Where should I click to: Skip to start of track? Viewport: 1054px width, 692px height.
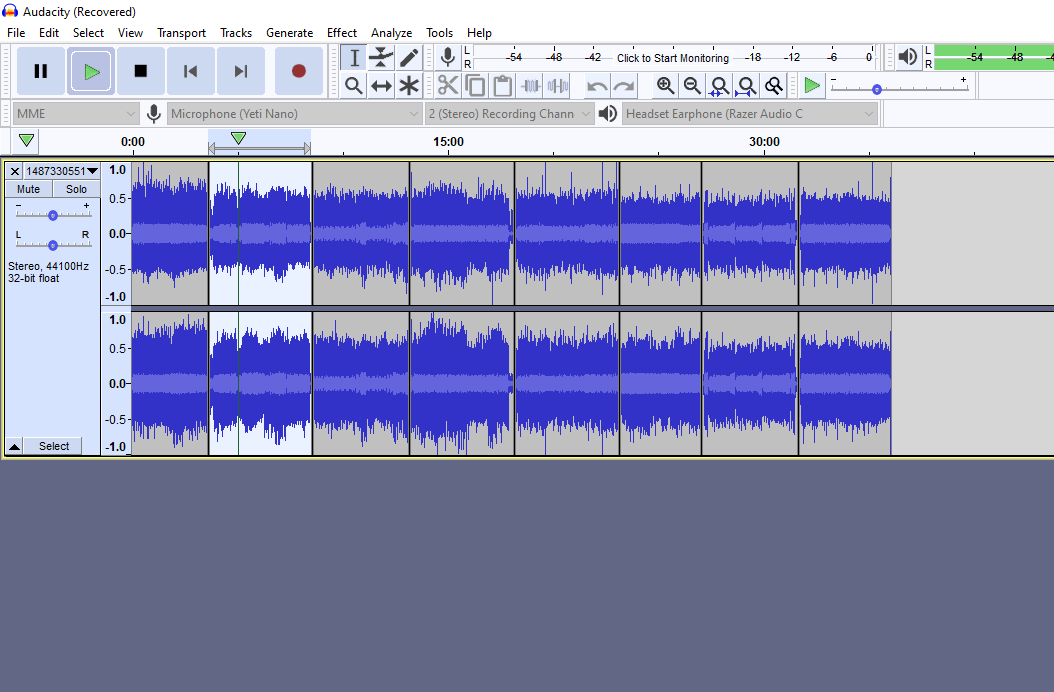click(190, 71)
